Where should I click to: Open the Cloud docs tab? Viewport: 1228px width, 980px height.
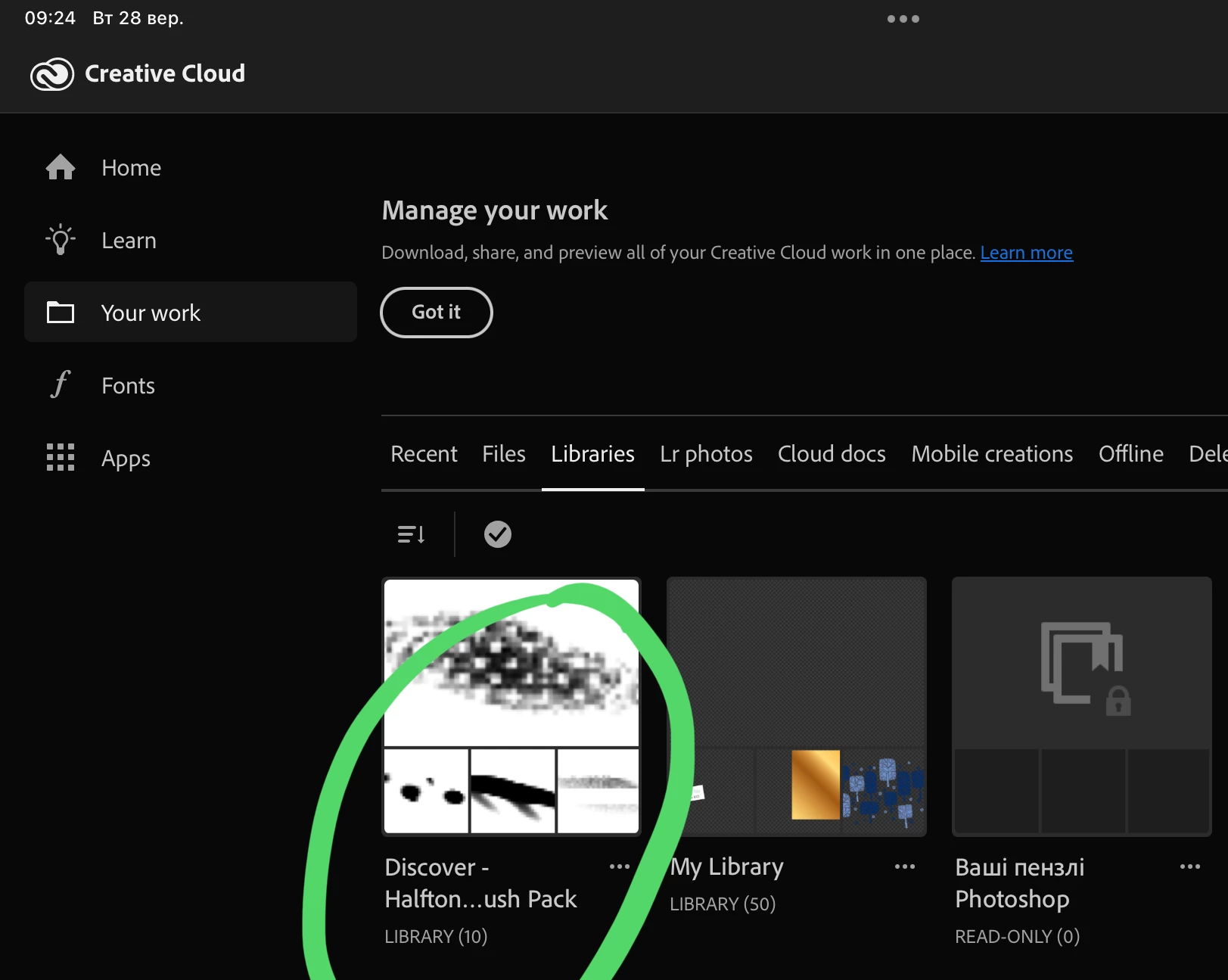pos(832,453)
